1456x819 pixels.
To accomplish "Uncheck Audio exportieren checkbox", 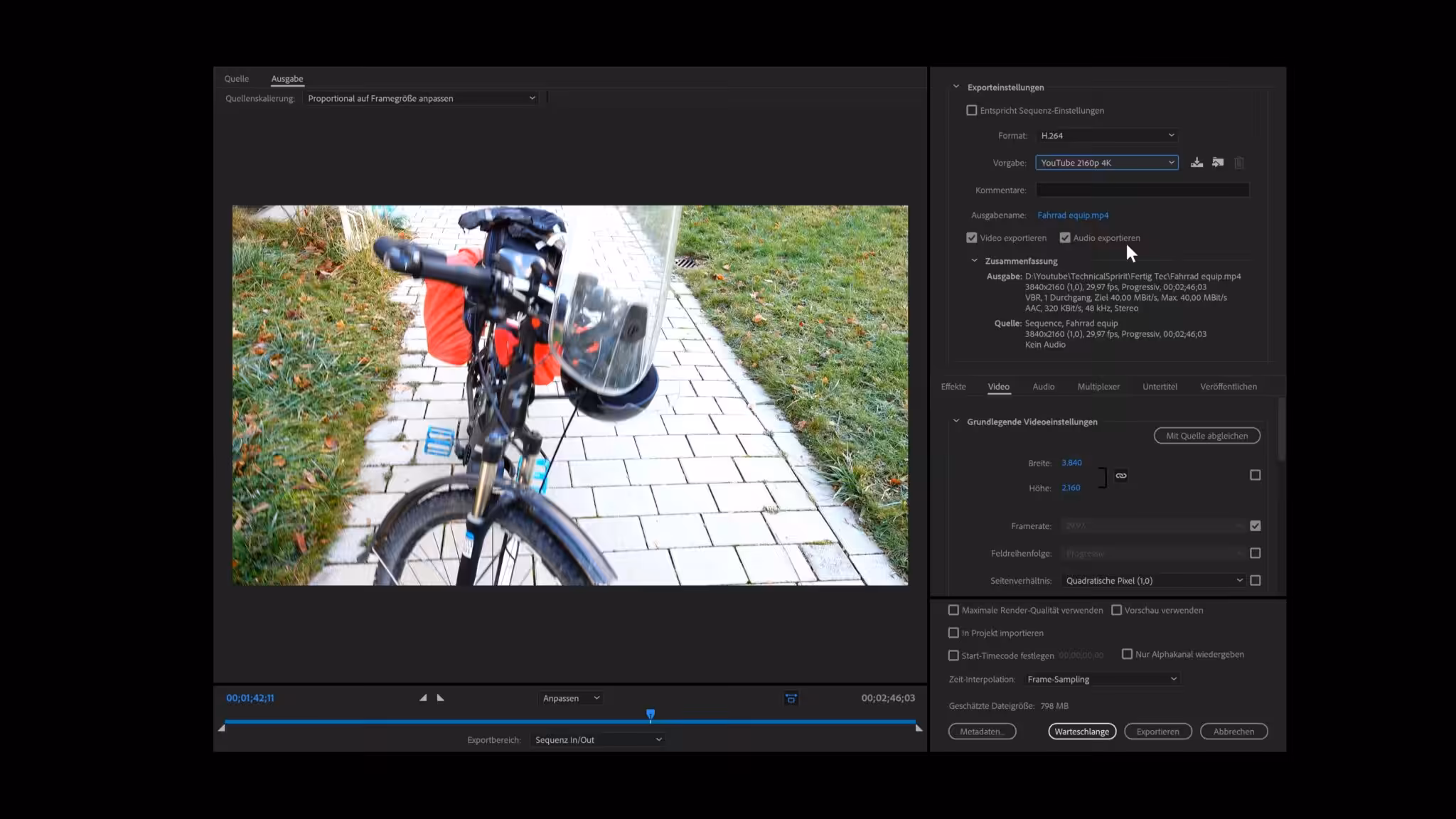I will click(x=1065, y=238).
